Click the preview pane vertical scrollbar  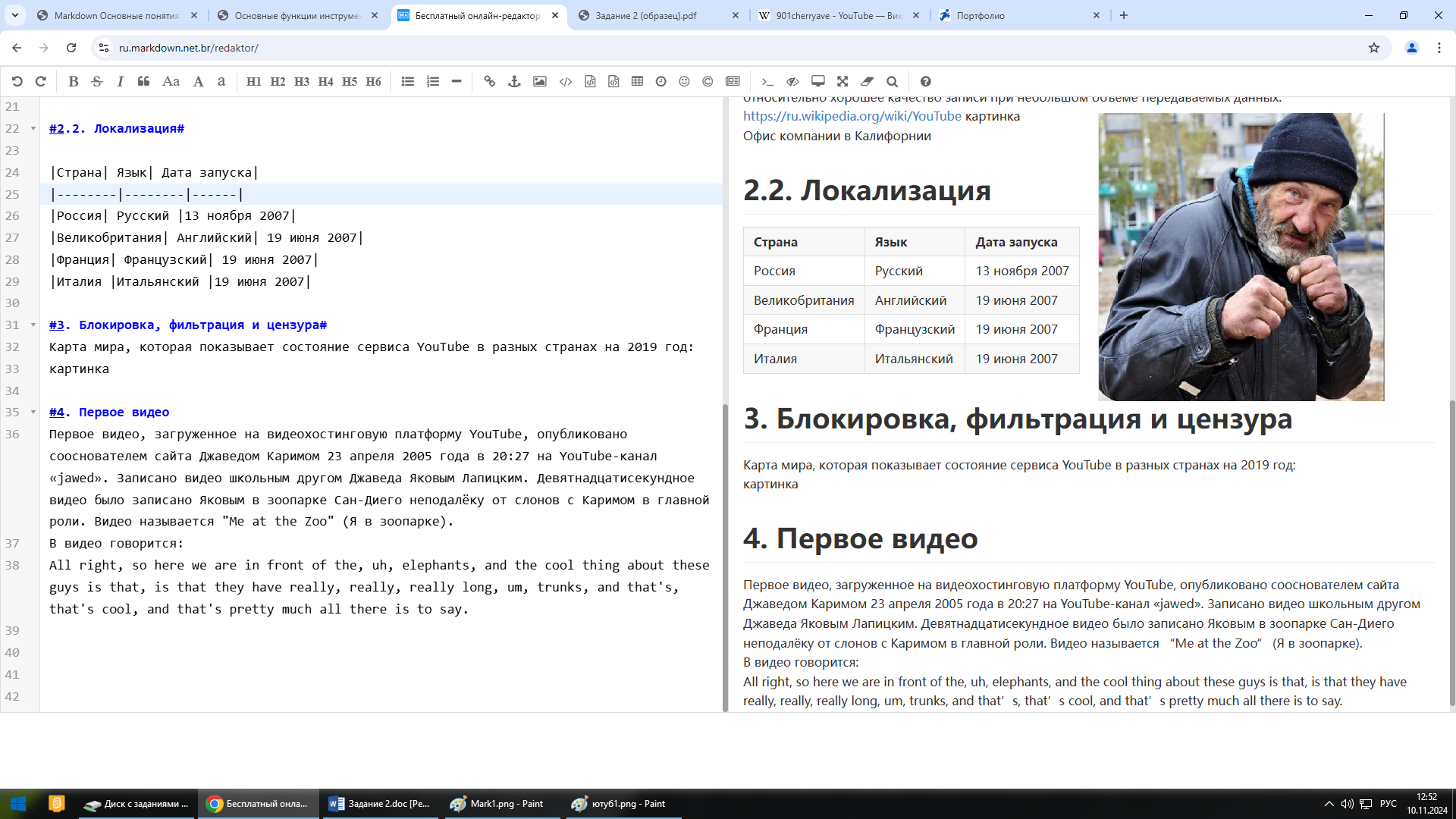pos(1451,554)
